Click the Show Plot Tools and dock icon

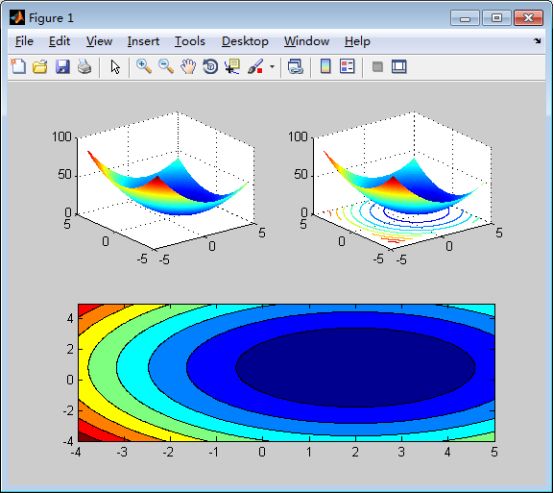click(399, 66)
